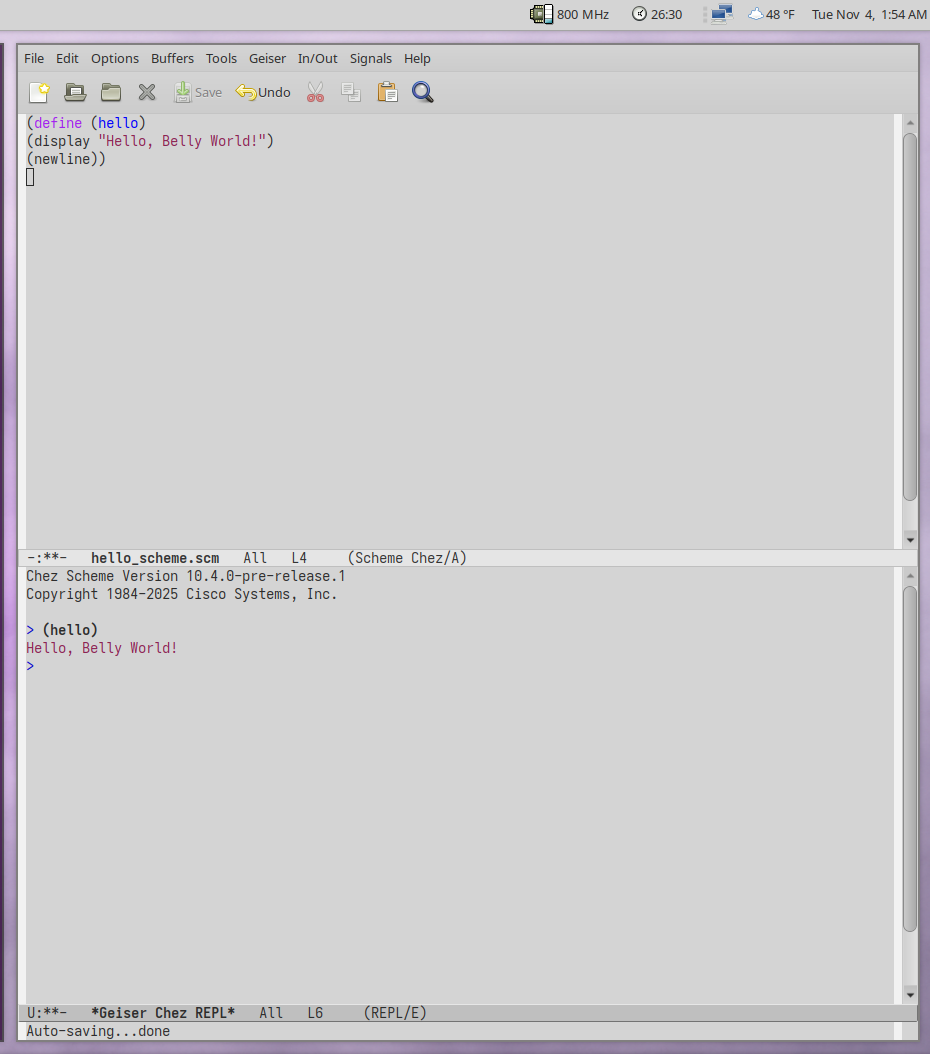Open the Help menu
930x1054 pixels.
click(x=417, y=58)
